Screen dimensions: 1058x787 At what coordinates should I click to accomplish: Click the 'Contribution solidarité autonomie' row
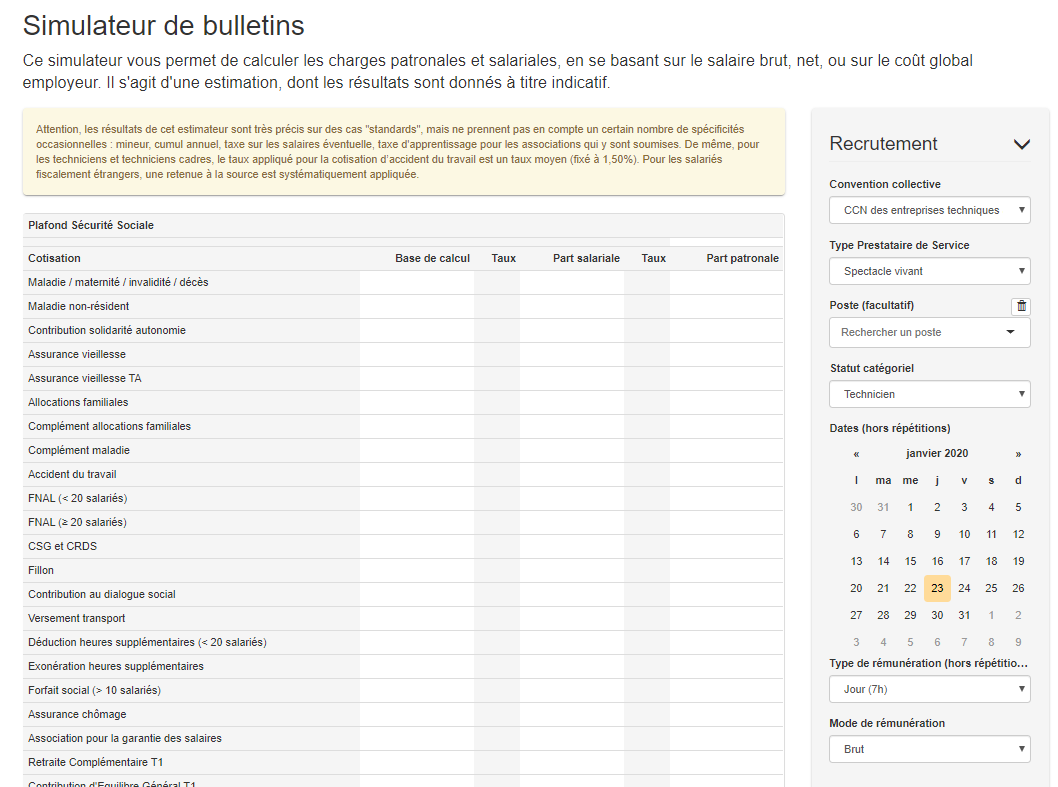click(x=403, y=330)
